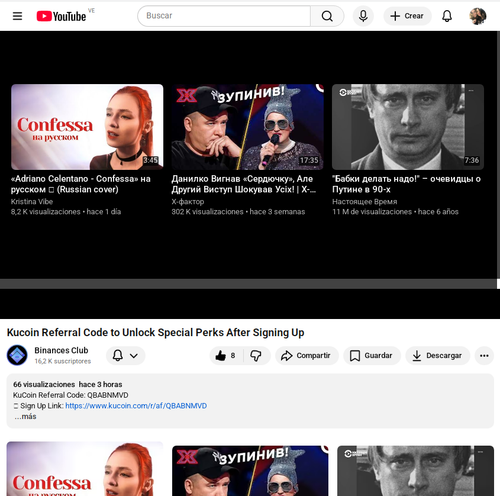Open the Путин 90-х endscreen thumbnail

pyautogui.click(x=408, y=127)
